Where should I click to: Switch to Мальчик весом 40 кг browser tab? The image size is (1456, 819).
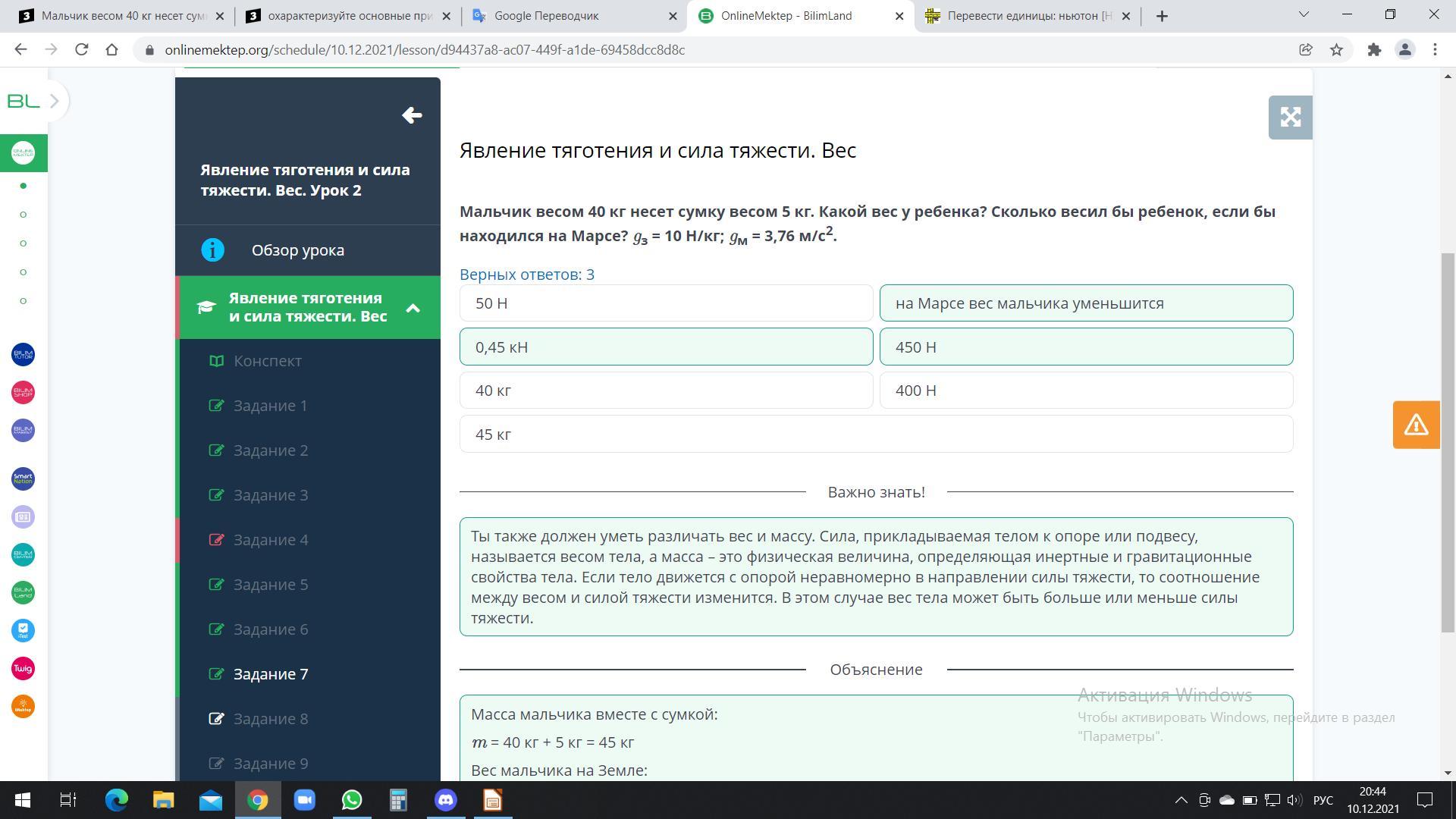click(x=123, y=16)
